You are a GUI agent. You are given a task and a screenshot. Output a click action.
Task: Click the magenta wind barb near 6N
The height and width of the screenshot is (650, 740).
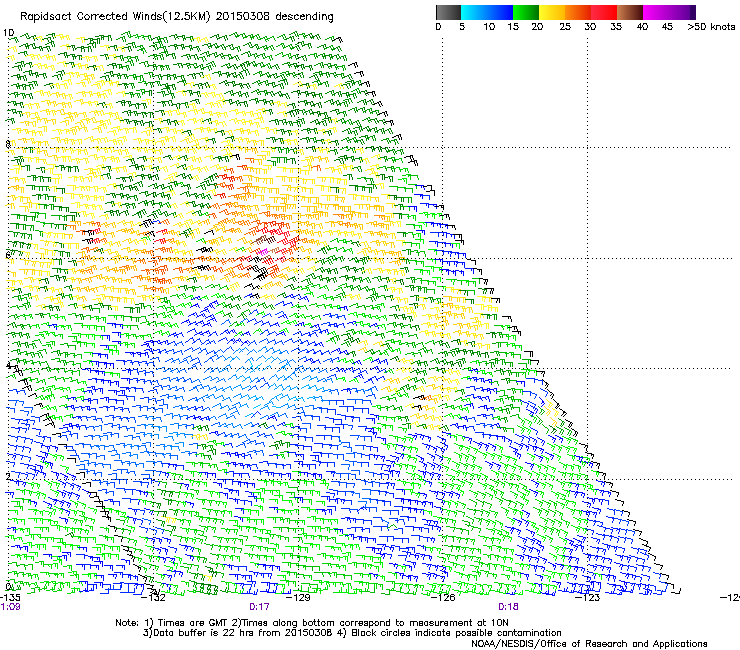tap(263, 252)
